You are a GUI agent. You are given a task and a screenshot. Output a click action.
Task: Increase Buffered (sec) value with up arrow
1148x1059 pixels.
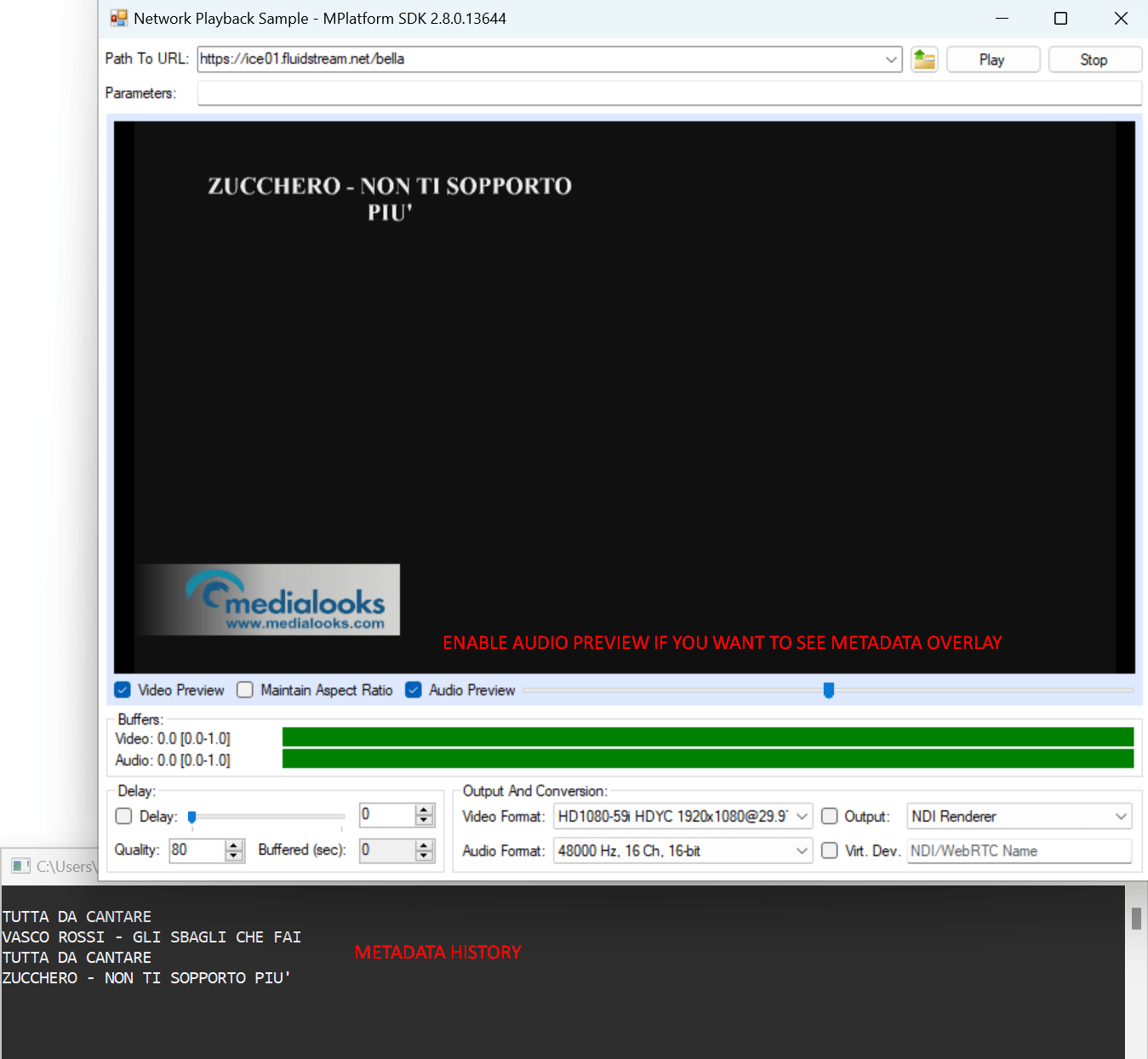425,845
